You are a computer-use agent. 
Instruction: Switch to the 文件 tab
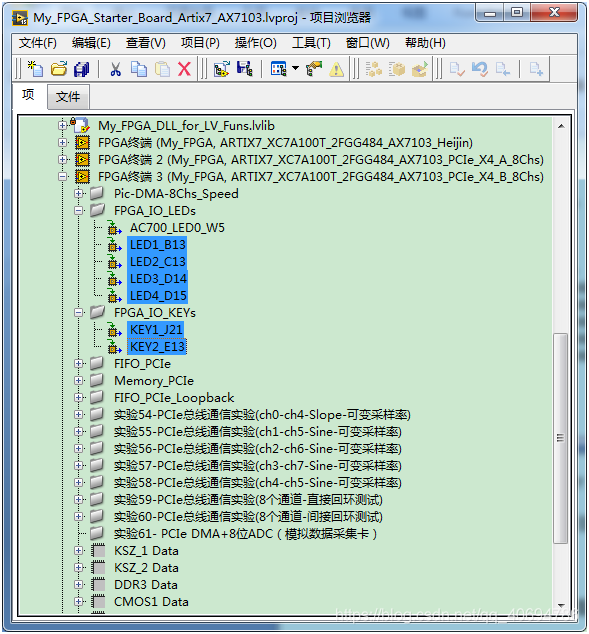pos(68,97)
